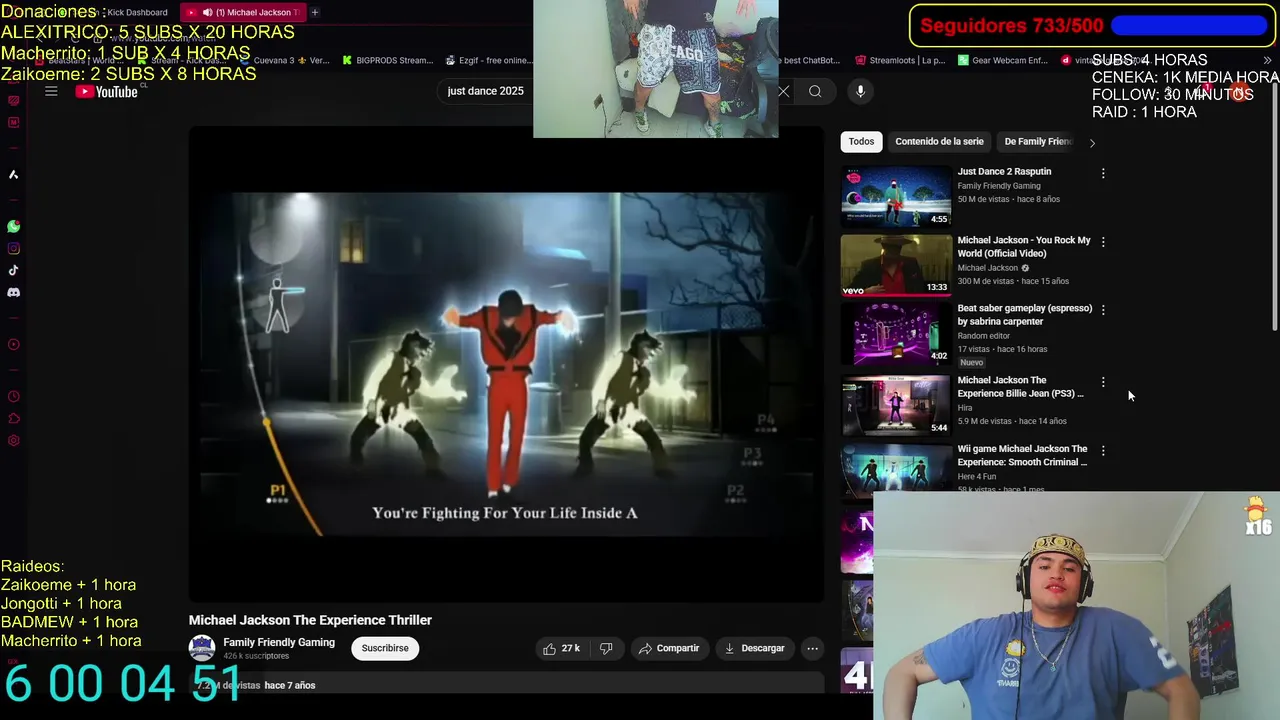Screen dimensions: 1280x720
Task: Clear the search box with the X
Action: click(783, 92)
